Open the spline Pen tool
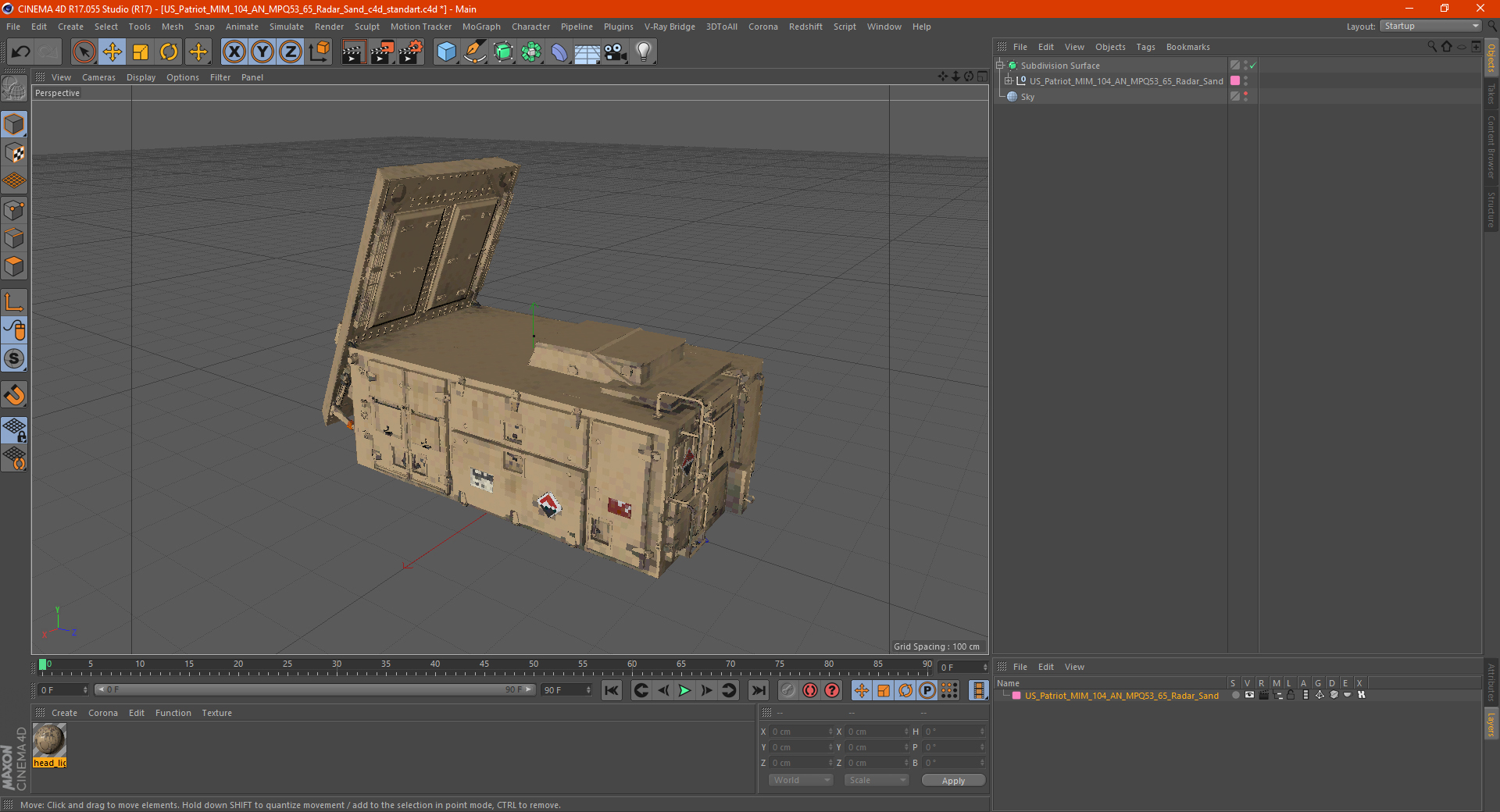The image size is (1500, 812). 474,52
